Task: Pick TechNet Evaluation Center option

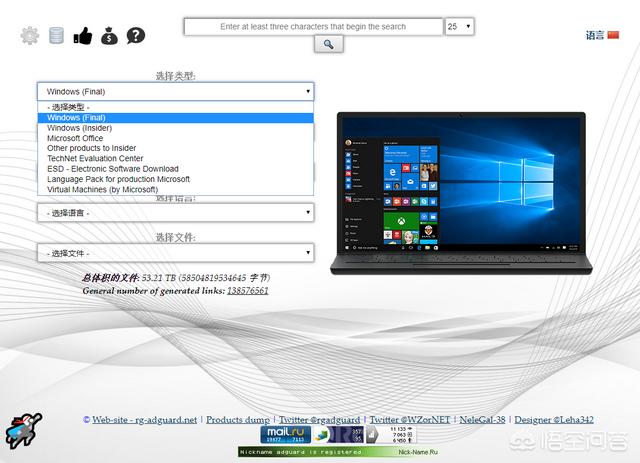Action: (x=176, y=158)
